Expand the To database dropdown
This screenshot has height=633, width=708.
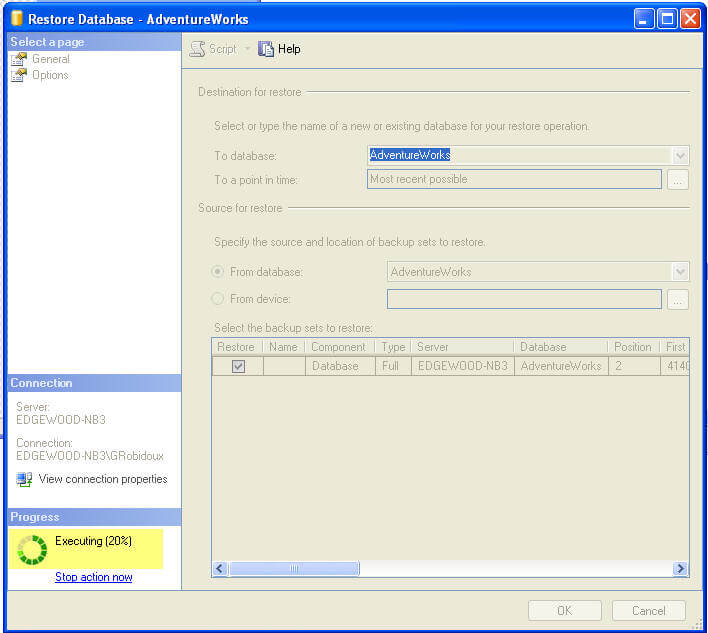coord(680,155)
